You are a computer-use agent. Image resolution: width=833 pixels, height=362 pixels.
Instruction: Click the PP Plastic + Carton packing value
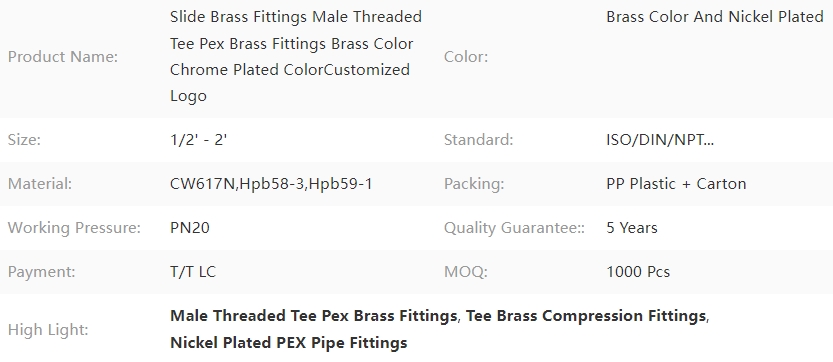676,184
